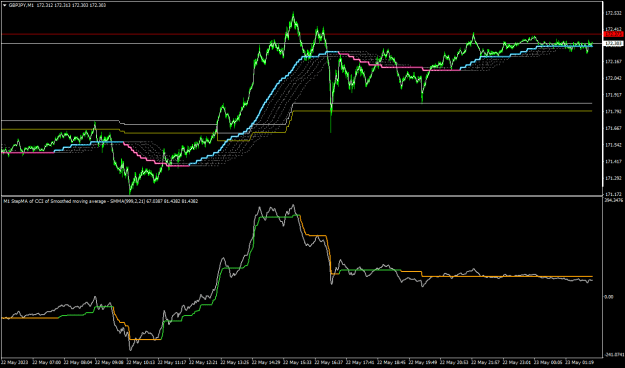Screen dimensions: 625x368
Task: Click the 22 May 16:37 time label
Action: [328, 363]
